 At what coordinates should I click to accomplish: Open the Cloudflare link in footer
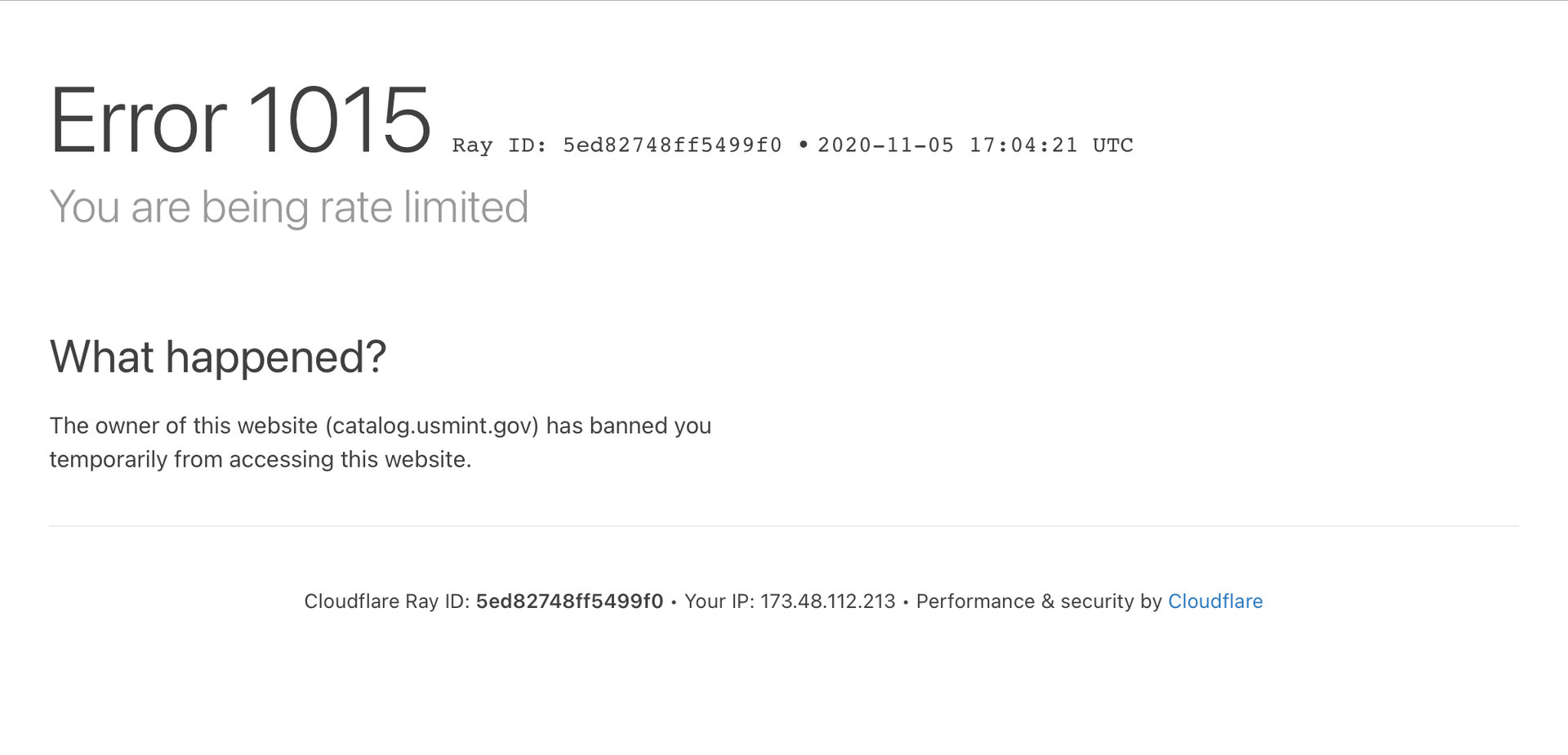coord(1214,601)
